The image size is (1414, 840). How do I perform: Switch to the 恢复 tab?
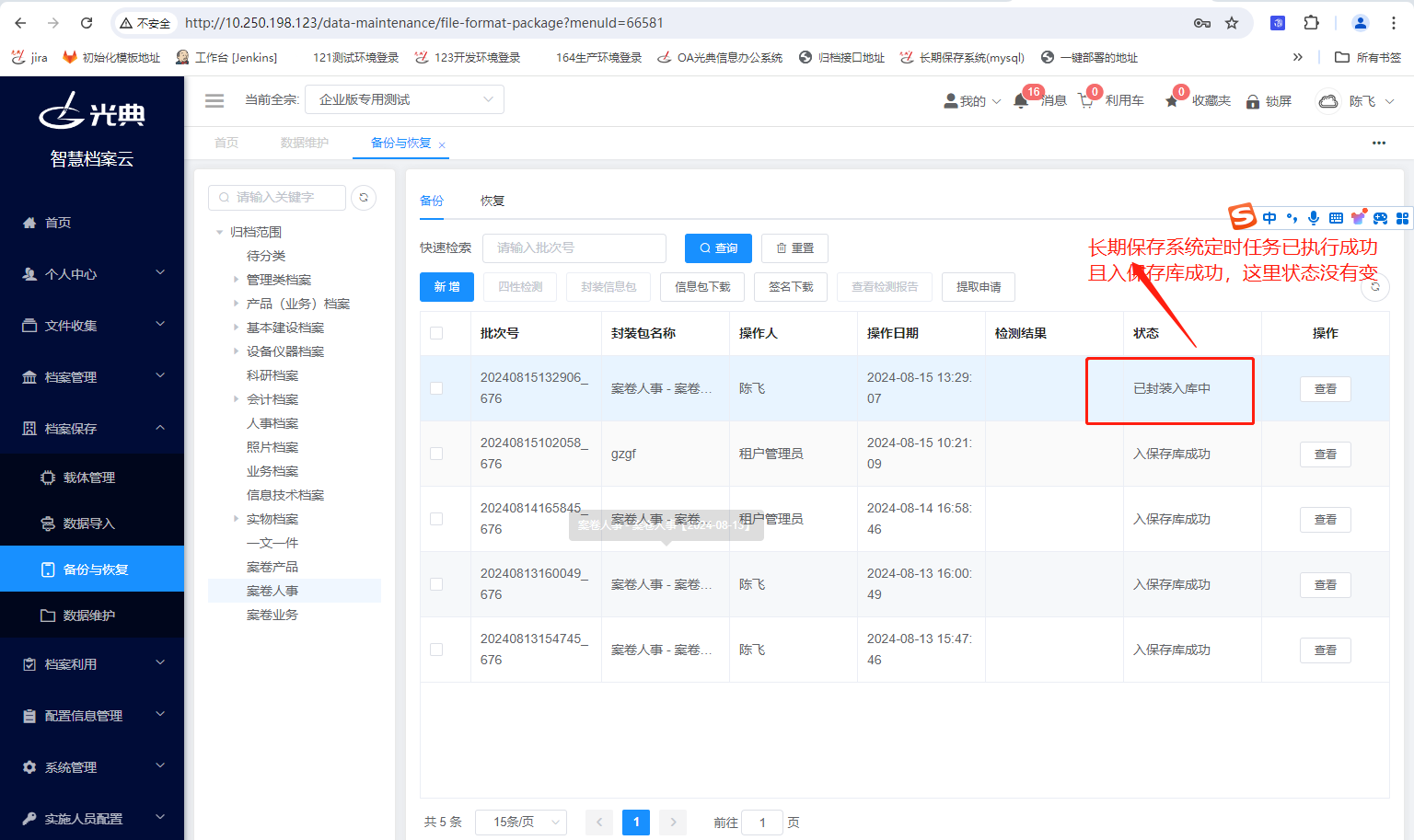pyautogui.click(x=493, y=201)
